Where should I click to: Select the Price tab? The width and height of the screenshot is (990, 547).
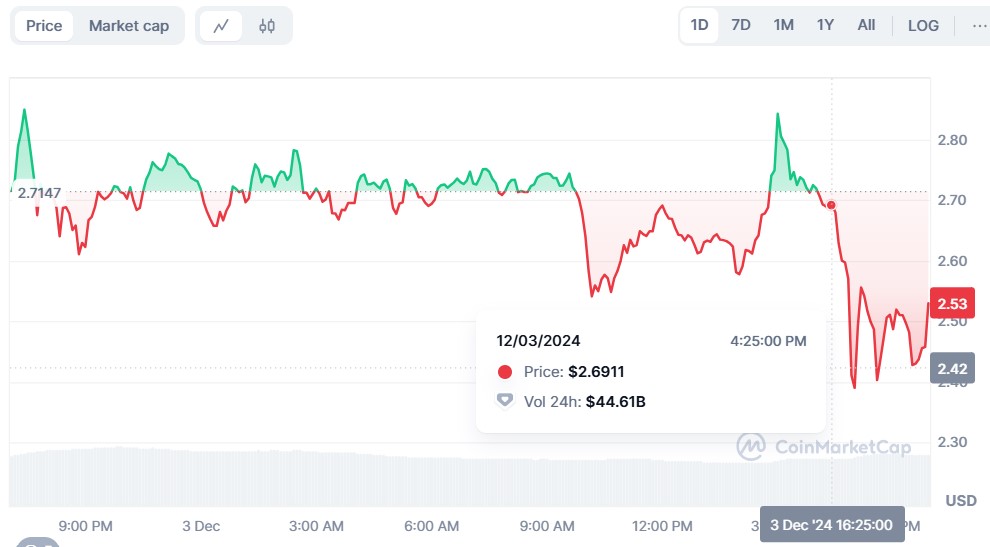pyautogui.click(x=44, y=26)
